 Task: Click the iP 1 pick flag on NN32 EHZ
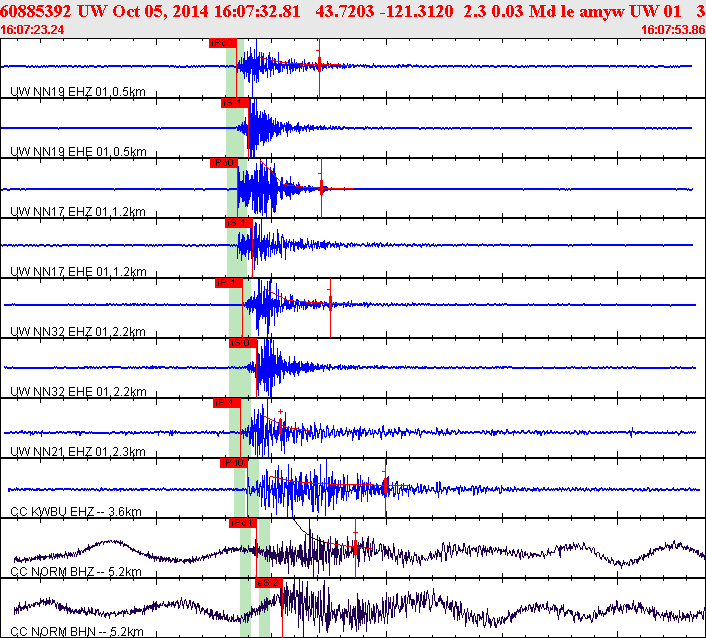click(x=228, y=283)
